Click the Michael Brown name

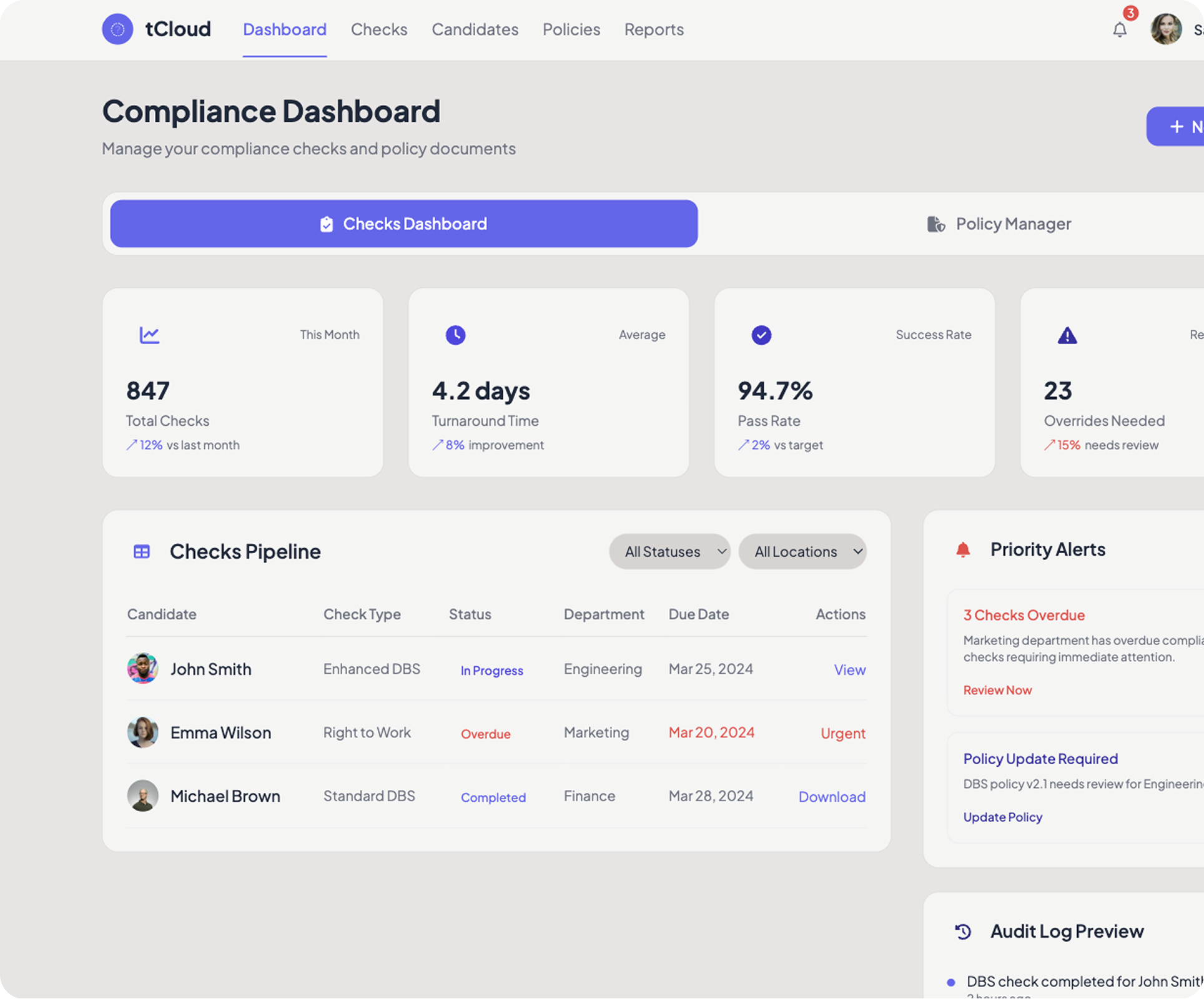[225, 797]
